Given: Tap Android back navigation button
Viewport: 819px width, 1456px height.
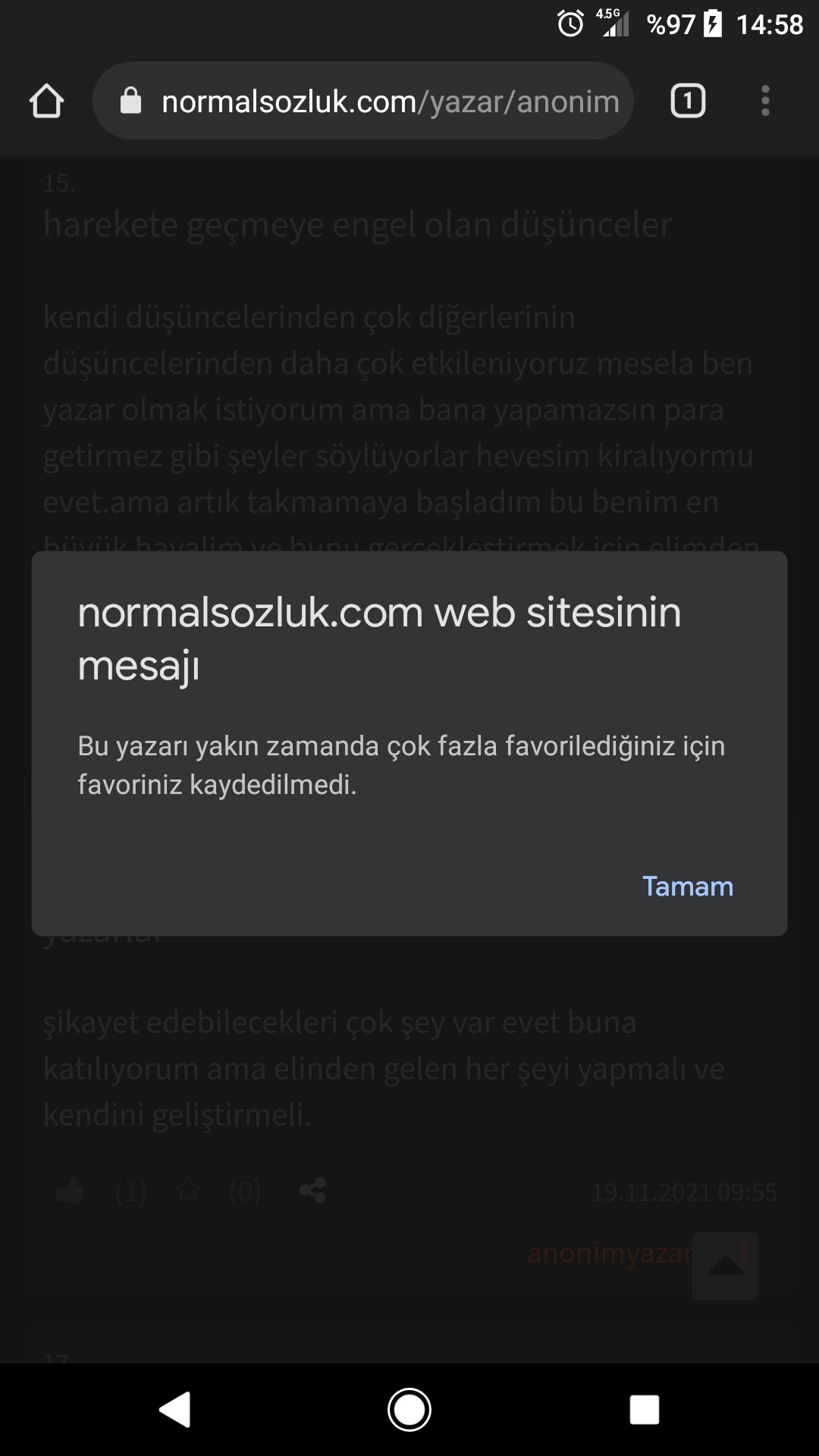Looking at the screenshot, I should click(x=174, y=1410).
